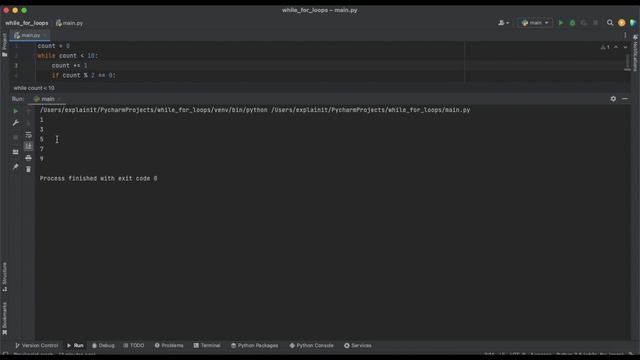The height and width of the screenshot is (360, 640).
Task: Select the Run tool window button at bottom
Action: click(75, 345)
